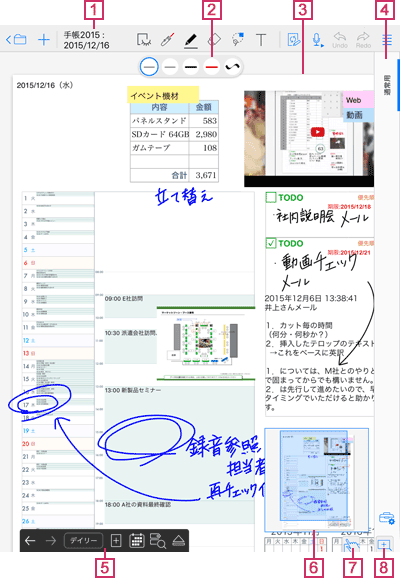The image size is (400, 578).
Task: Click the greyed Undo button
Action: tap(340, 40)
